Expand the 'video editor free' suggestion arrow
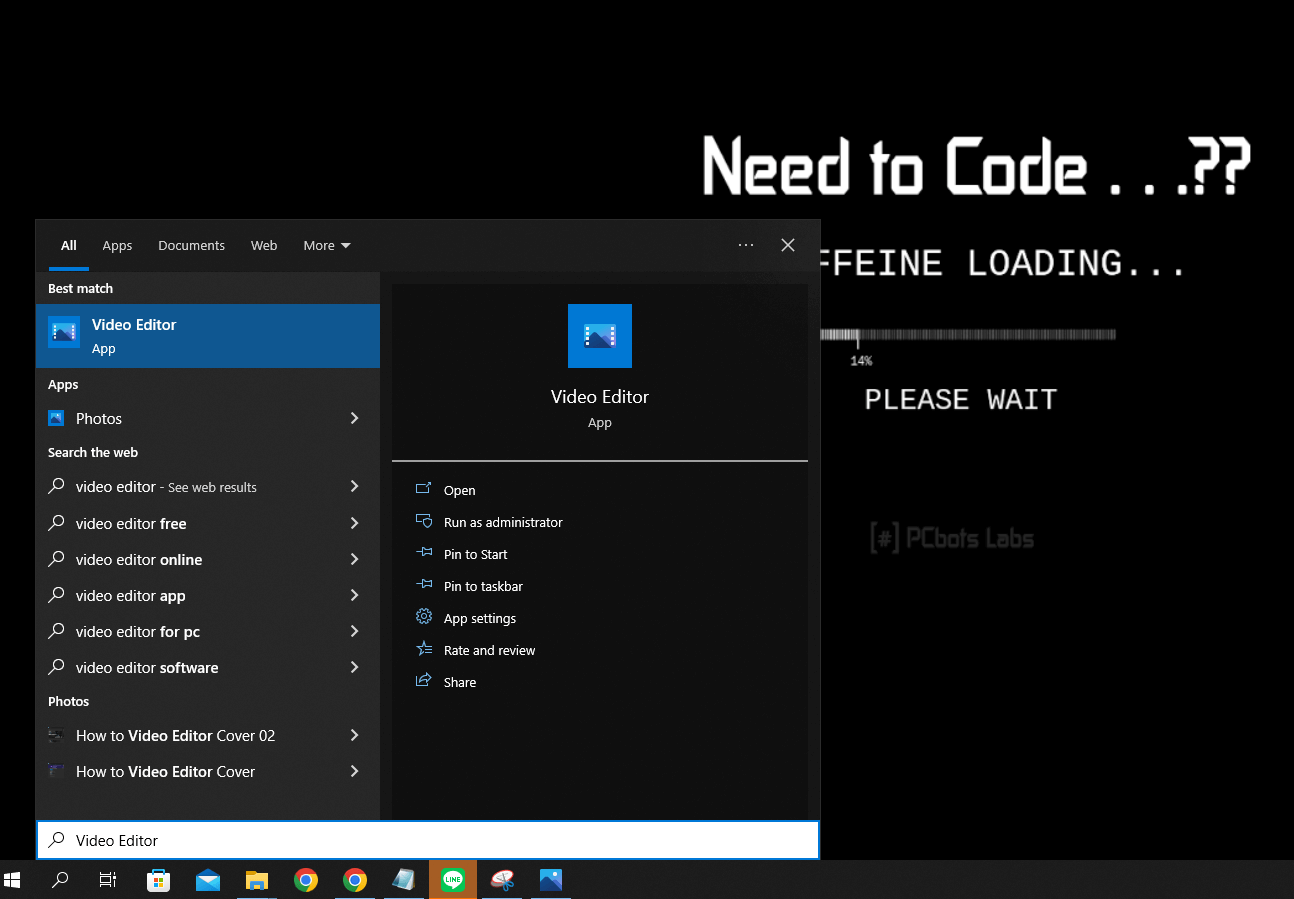The image size is (1294, 899). click(354, 524)
